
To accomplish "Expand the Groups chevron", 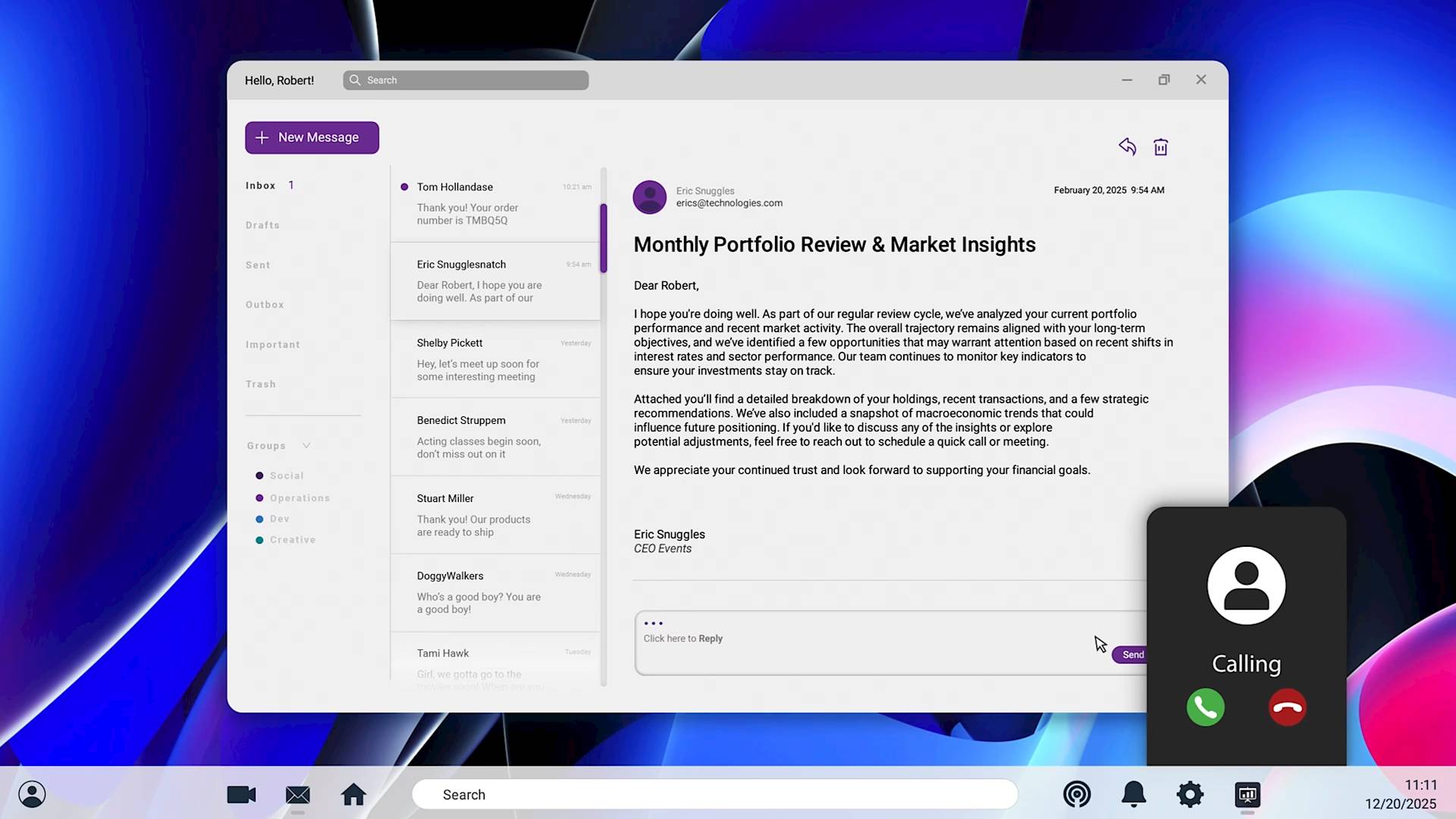I will (x=306, y=445).
